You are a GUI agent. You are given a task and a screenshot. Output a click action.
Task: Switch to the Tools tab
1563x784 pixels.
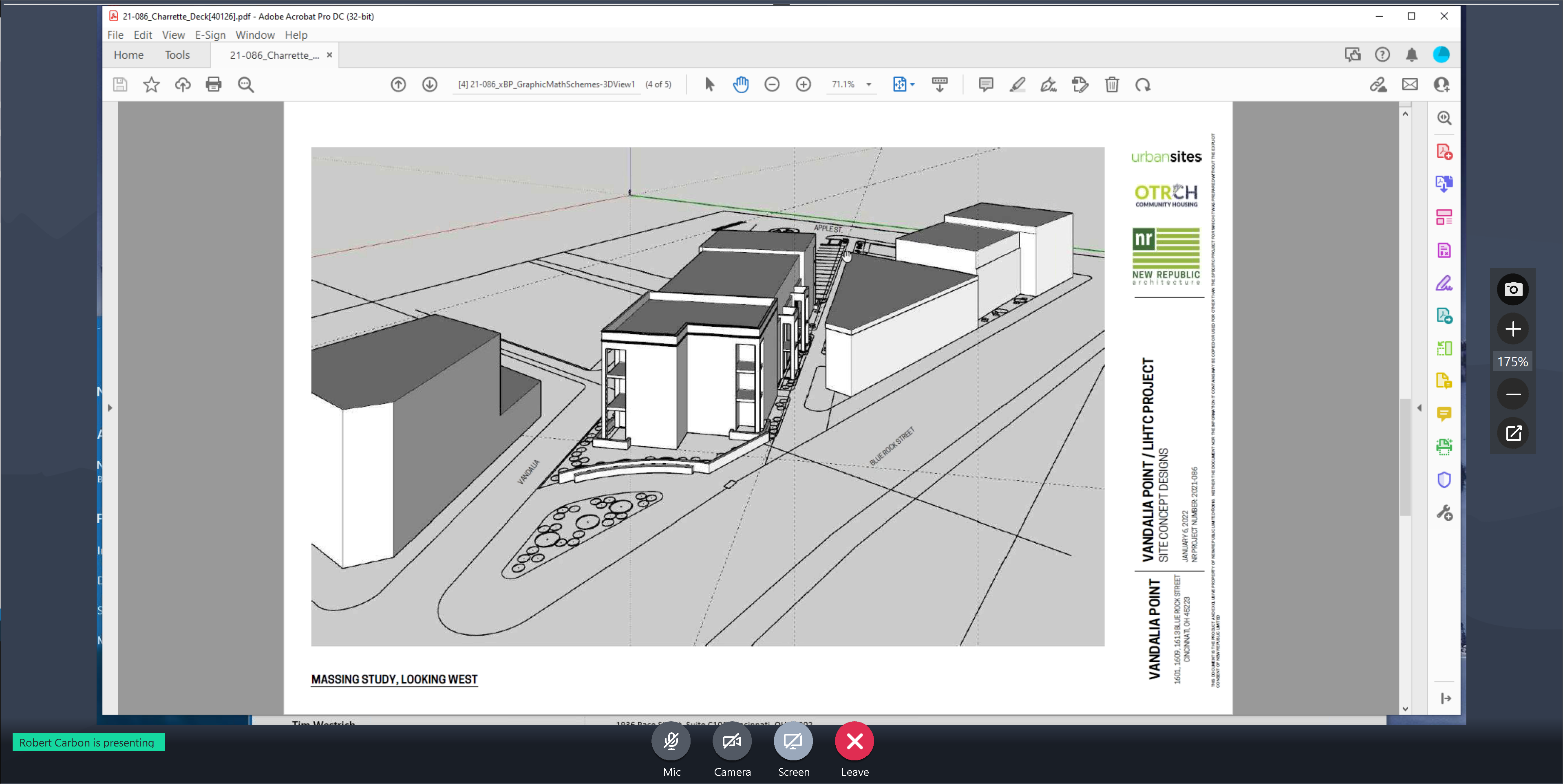click(x=177, y=55)
